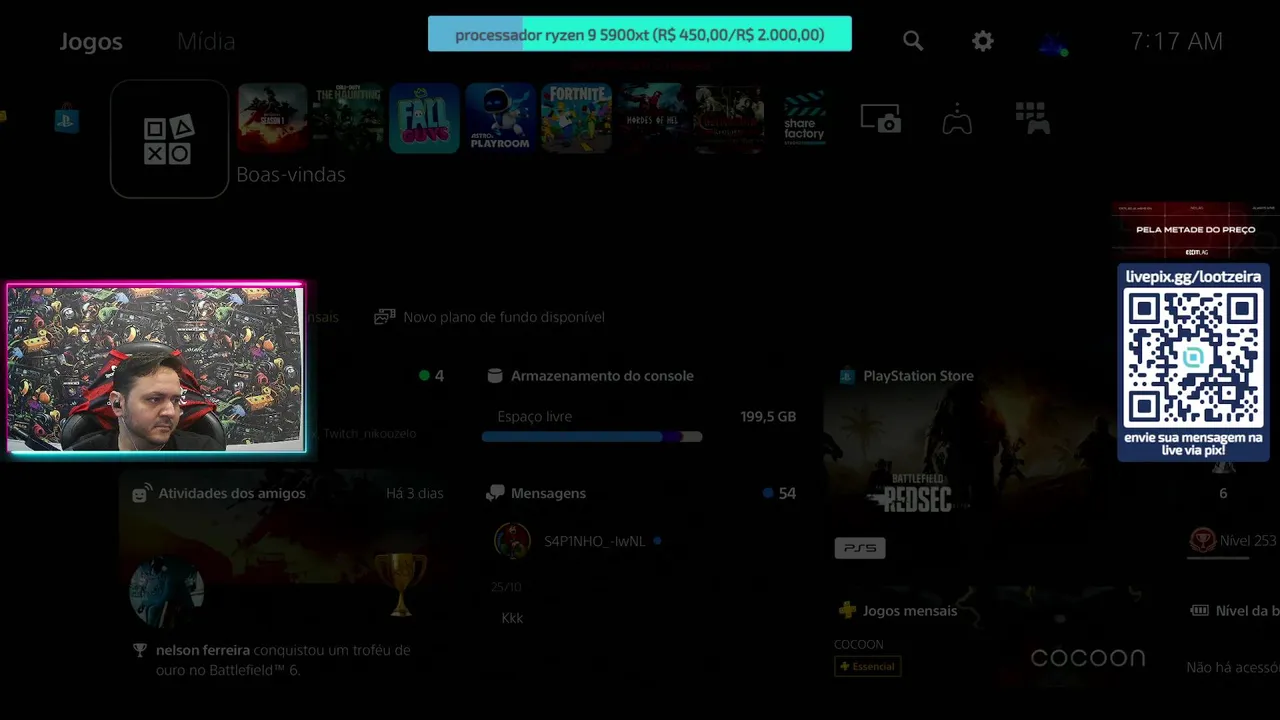The height and width of the screenshot is (720, 1280).
Task: Launch The Haunting Call of Duty tile
Action: pos(348,118)
